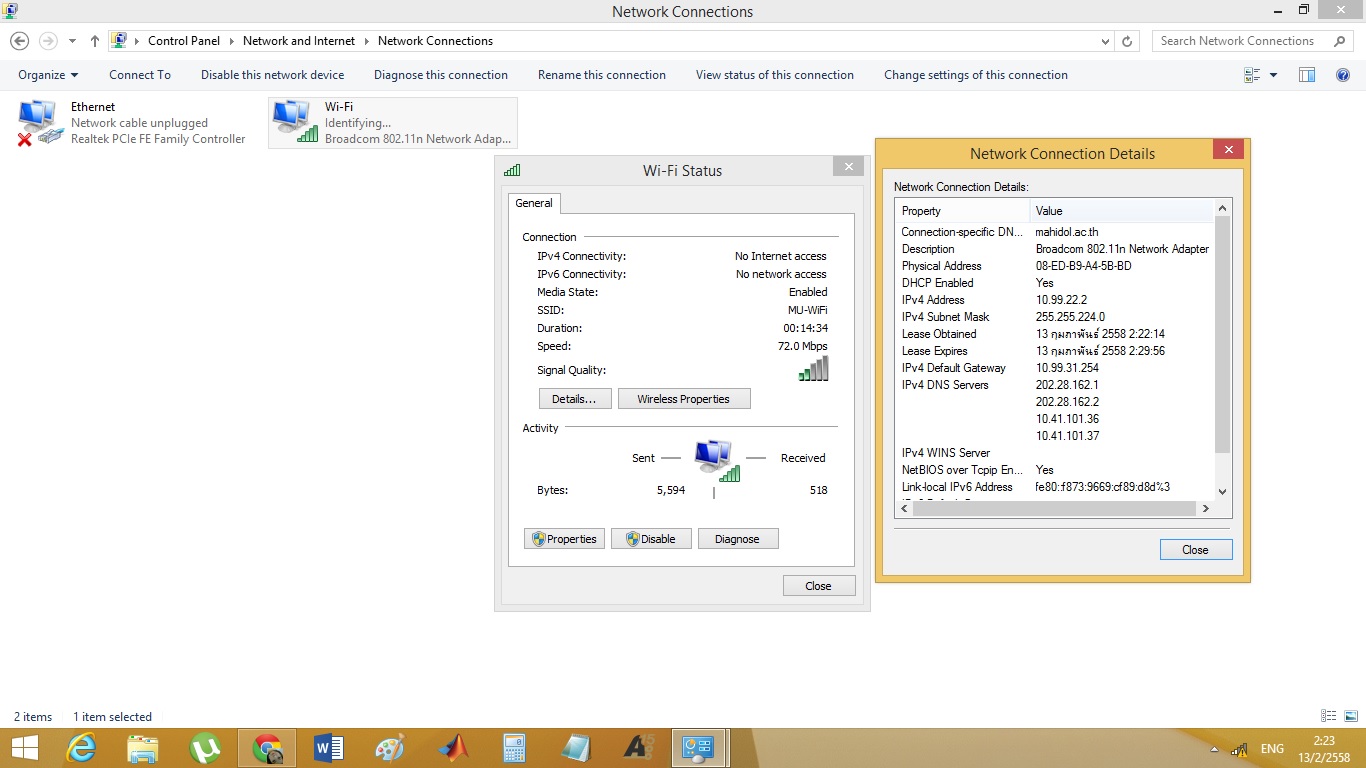Click Diagnose this connection in toolbar
The image size is (1366, 768).
coord(440,75)
